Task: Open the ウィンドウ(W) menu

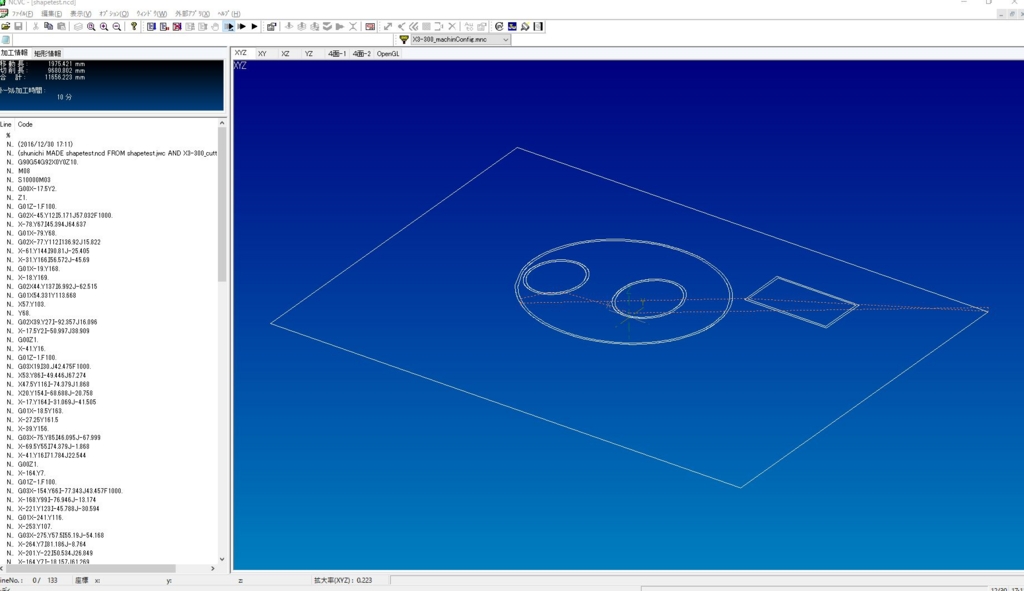Action: [152, 13]
